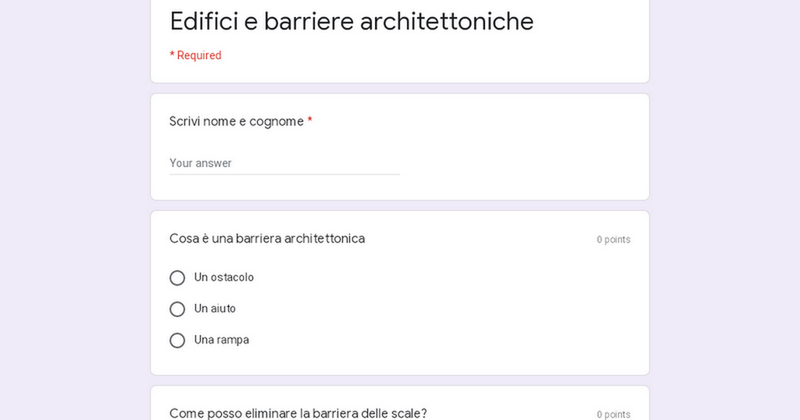Click empty space below "Una rampa" in the question card
Image resolution: width=800 pixels, height=420 pixels.
pyautogui.click(x=400, y=362)
